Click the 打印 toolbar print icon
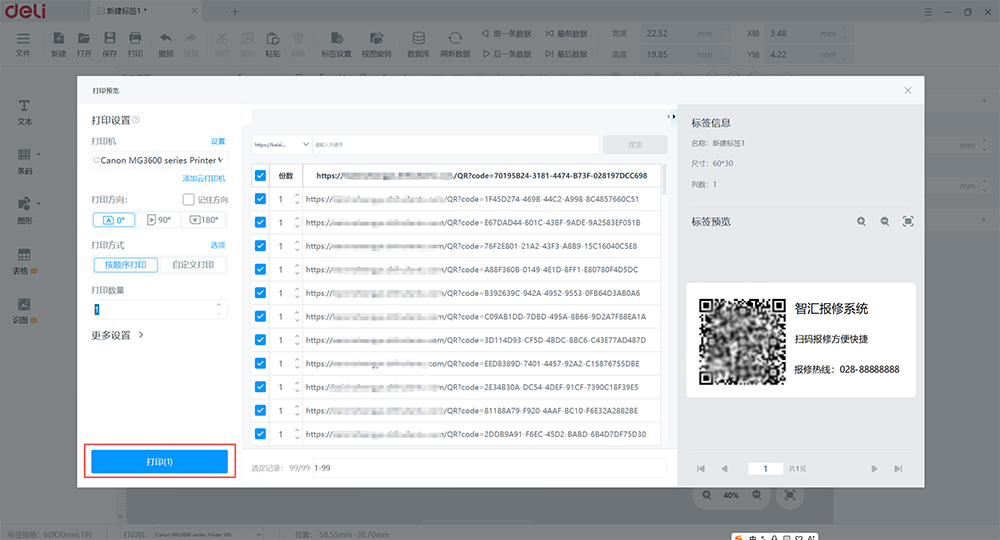The image size is (1000, 540). (135, 44)
